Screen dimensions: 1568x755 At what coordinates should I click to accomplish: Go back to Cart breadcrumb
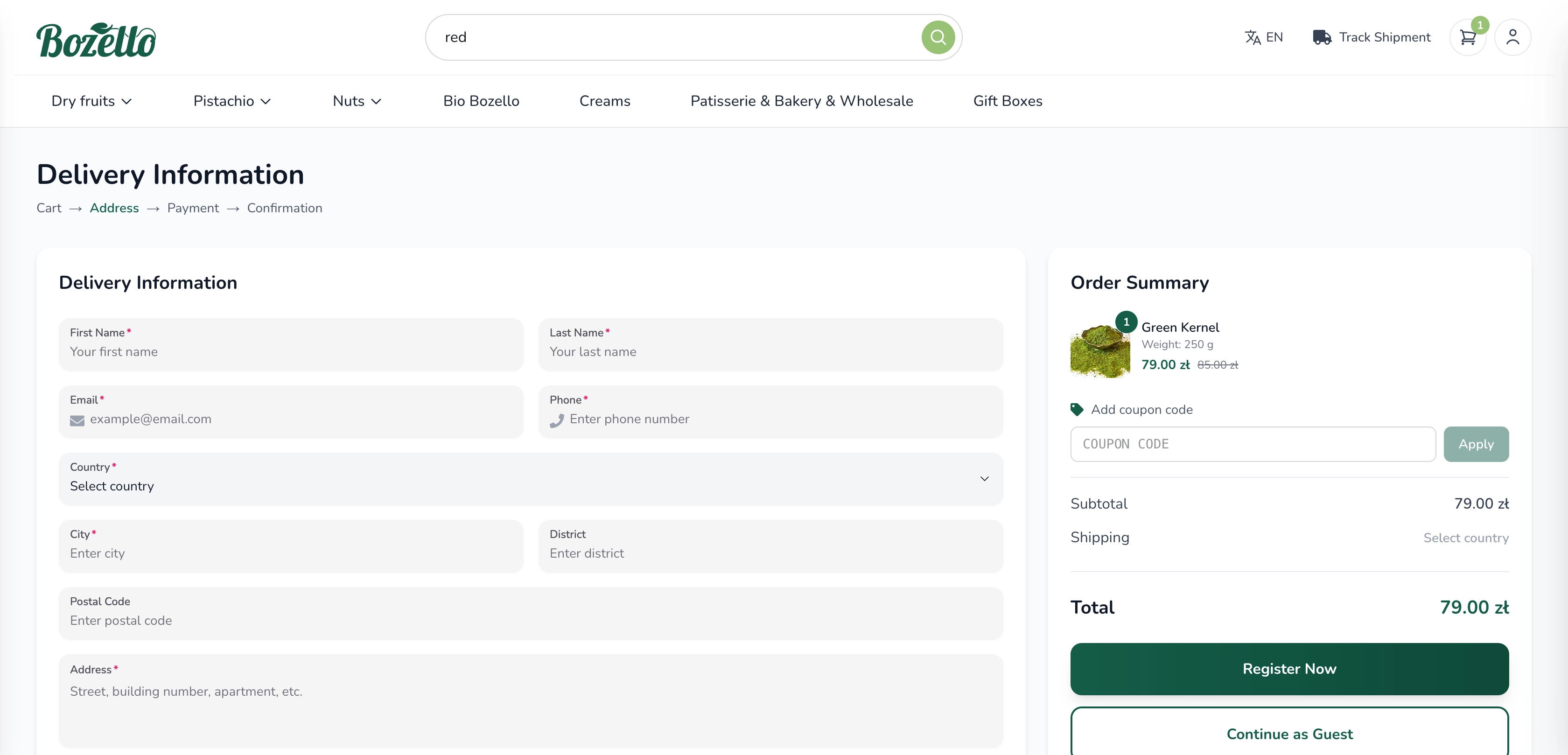coord(49,208)
